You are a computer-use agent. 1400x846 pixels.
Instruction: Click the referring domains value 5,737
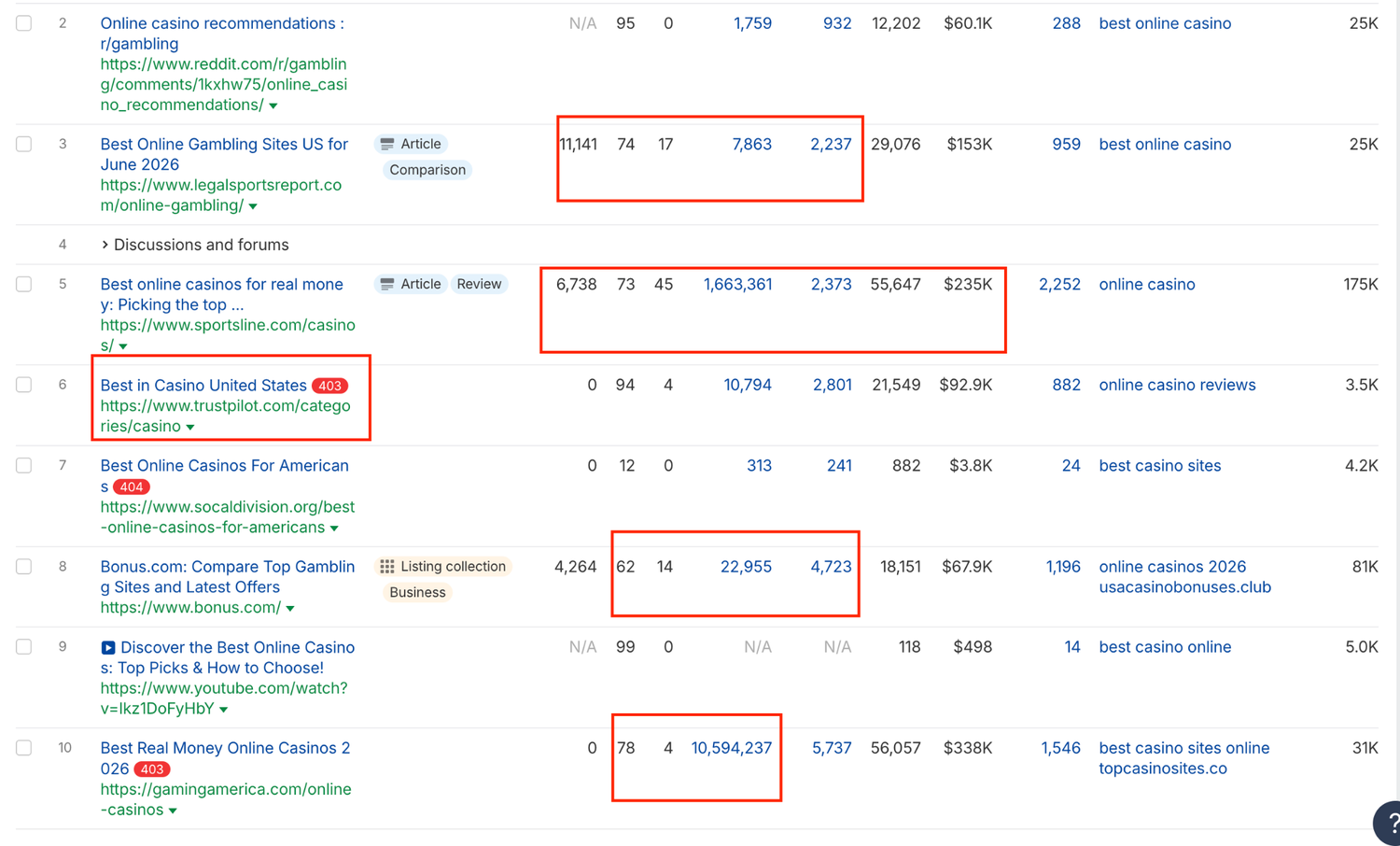point(832,747)
